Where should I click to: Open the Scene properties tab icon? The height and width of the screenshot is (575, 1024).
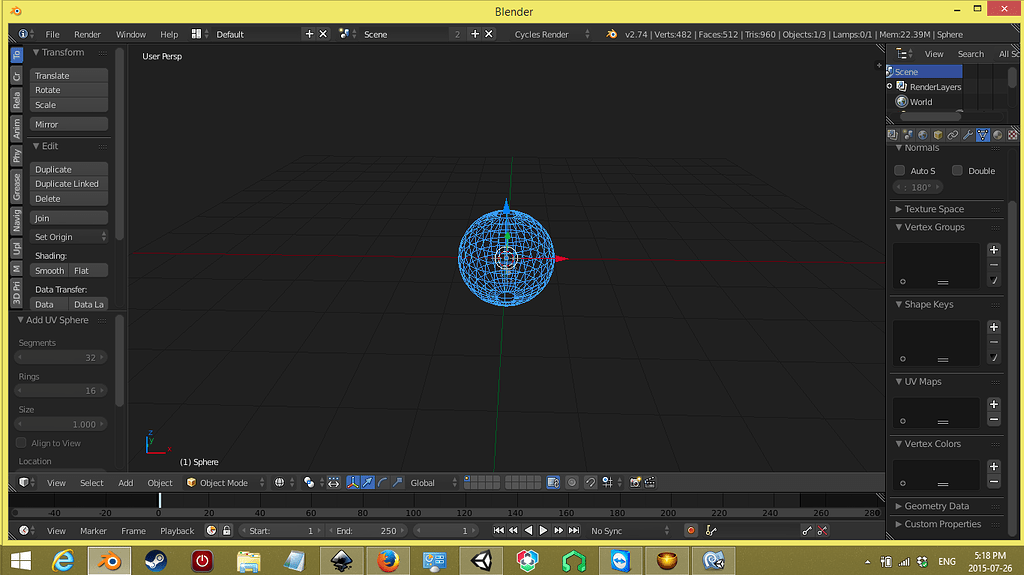coord(908,135)
